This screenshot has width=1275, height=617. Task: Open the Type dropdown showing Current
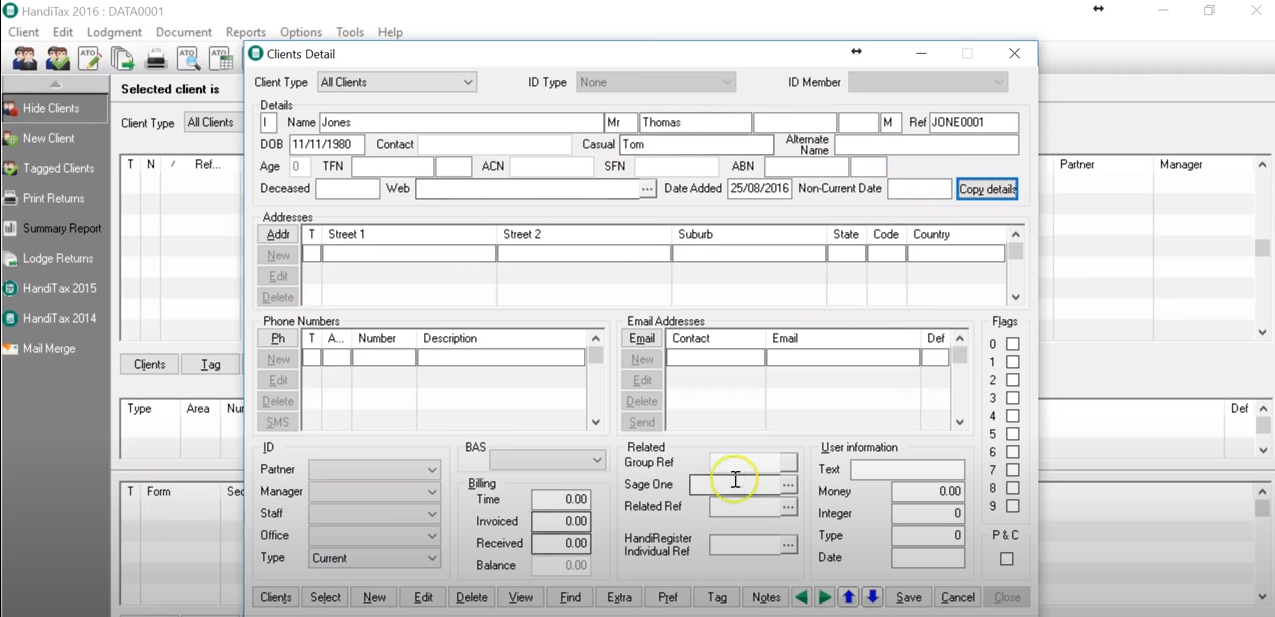374,558
